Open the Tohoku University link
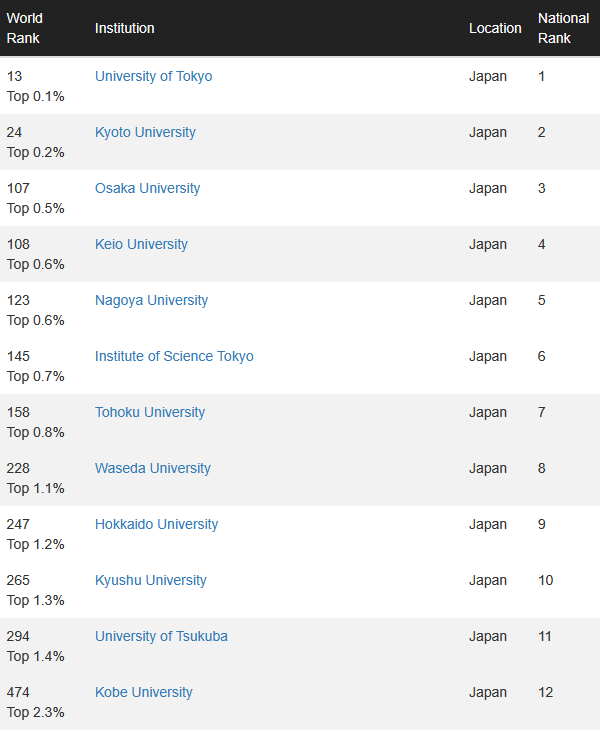Image resolution: width=600 pixels, height=732 pixels. [x=150, y=412]
